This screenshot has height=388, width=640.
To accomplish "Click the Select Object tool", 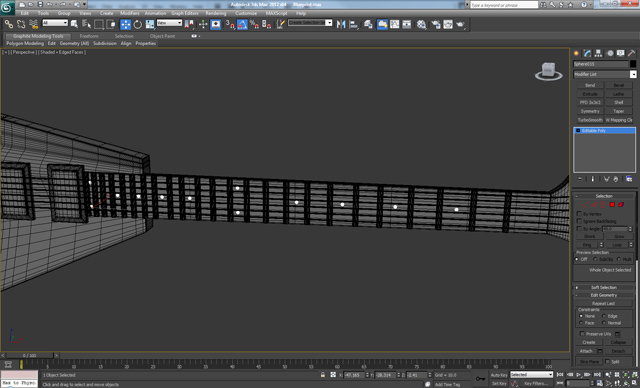I will [x=74, y=24].
